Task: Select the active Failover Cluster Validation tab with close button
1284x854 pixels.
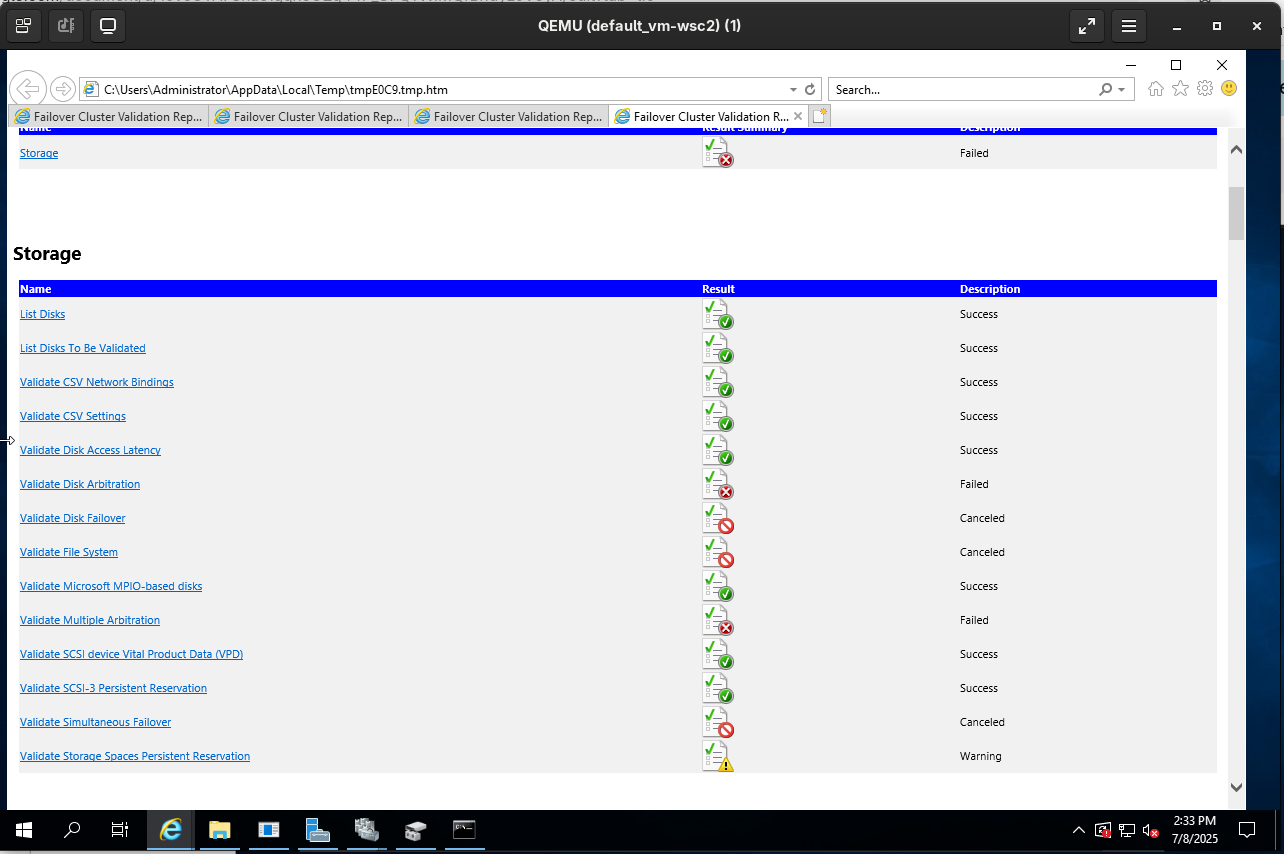Action: pos(708,116)
